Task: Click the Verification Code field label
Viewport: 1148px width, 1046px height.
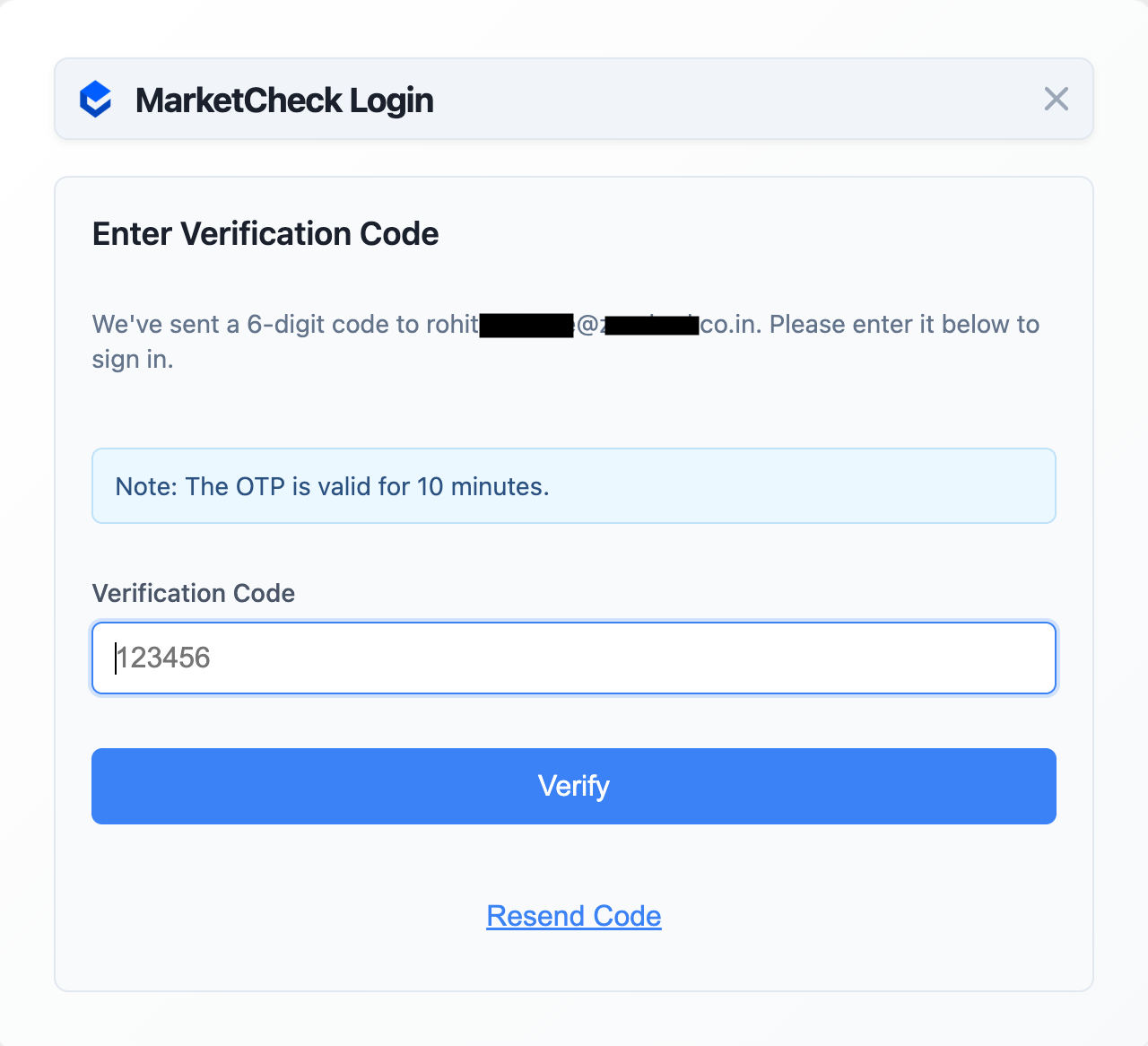Action: (194, 593)
